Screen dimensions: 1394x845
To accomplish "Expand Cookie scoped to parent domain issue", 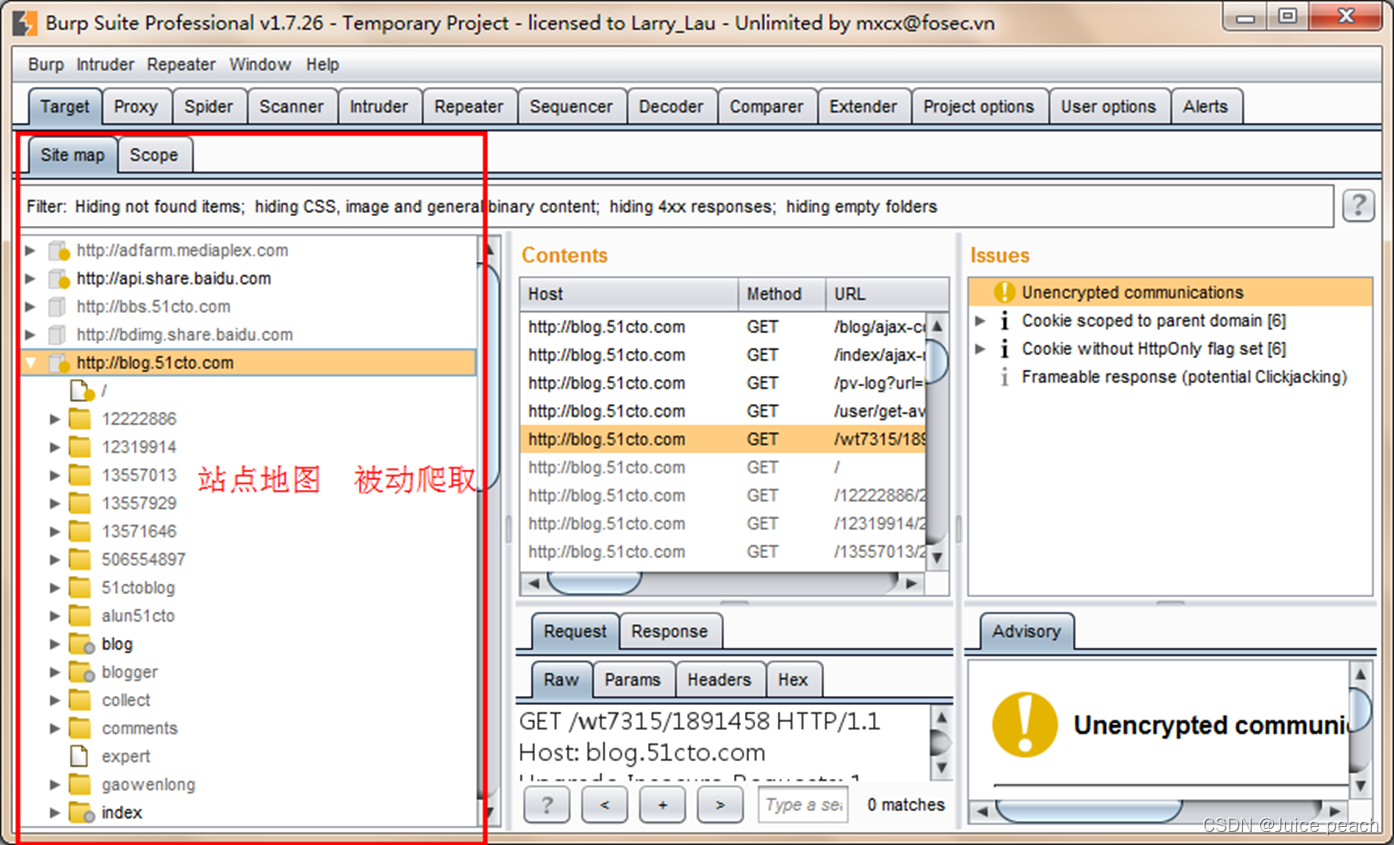I will [x=981, y=321].
